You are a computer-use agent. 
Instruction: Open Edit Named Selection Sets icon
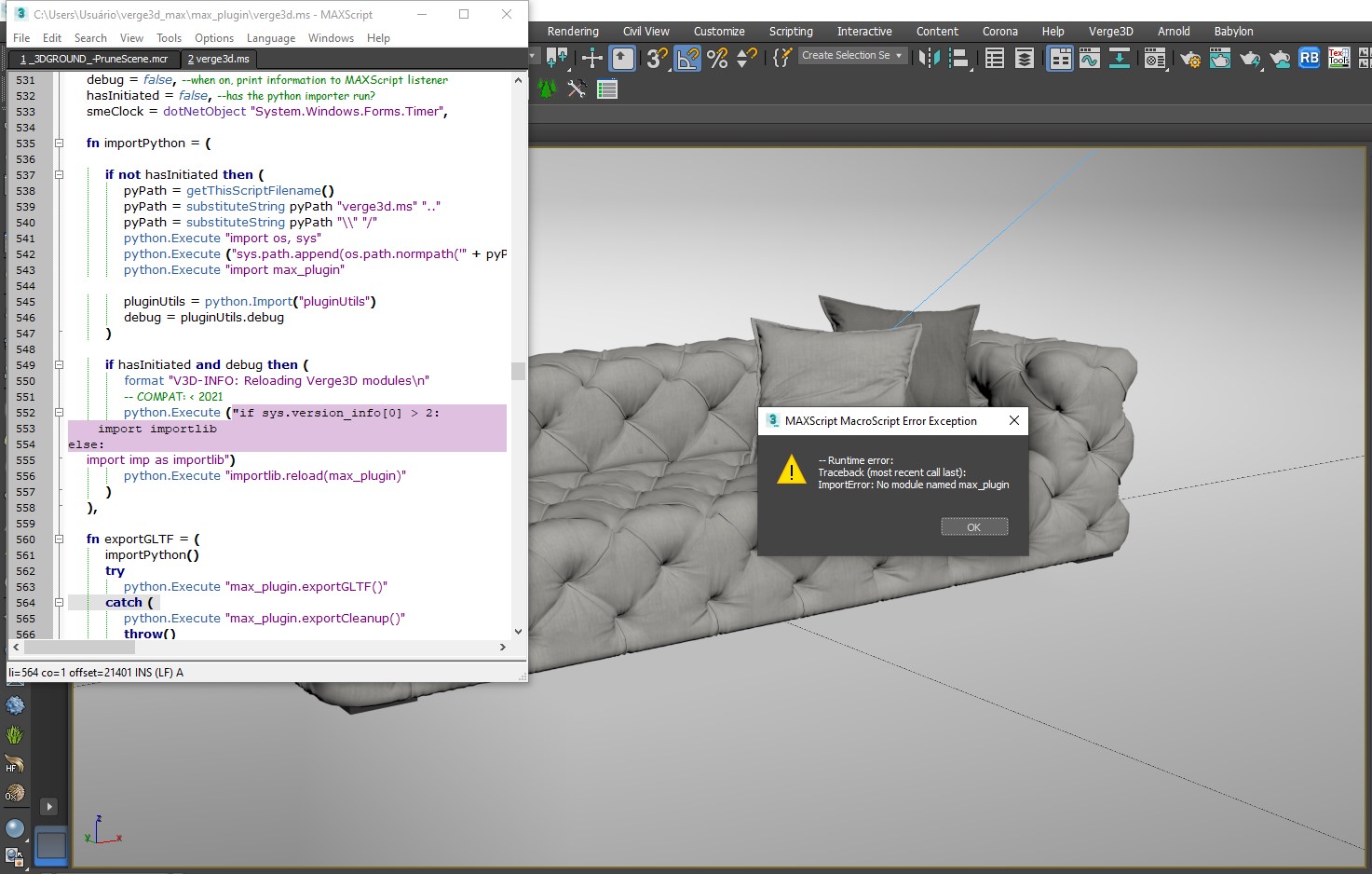tap(782, 58)
